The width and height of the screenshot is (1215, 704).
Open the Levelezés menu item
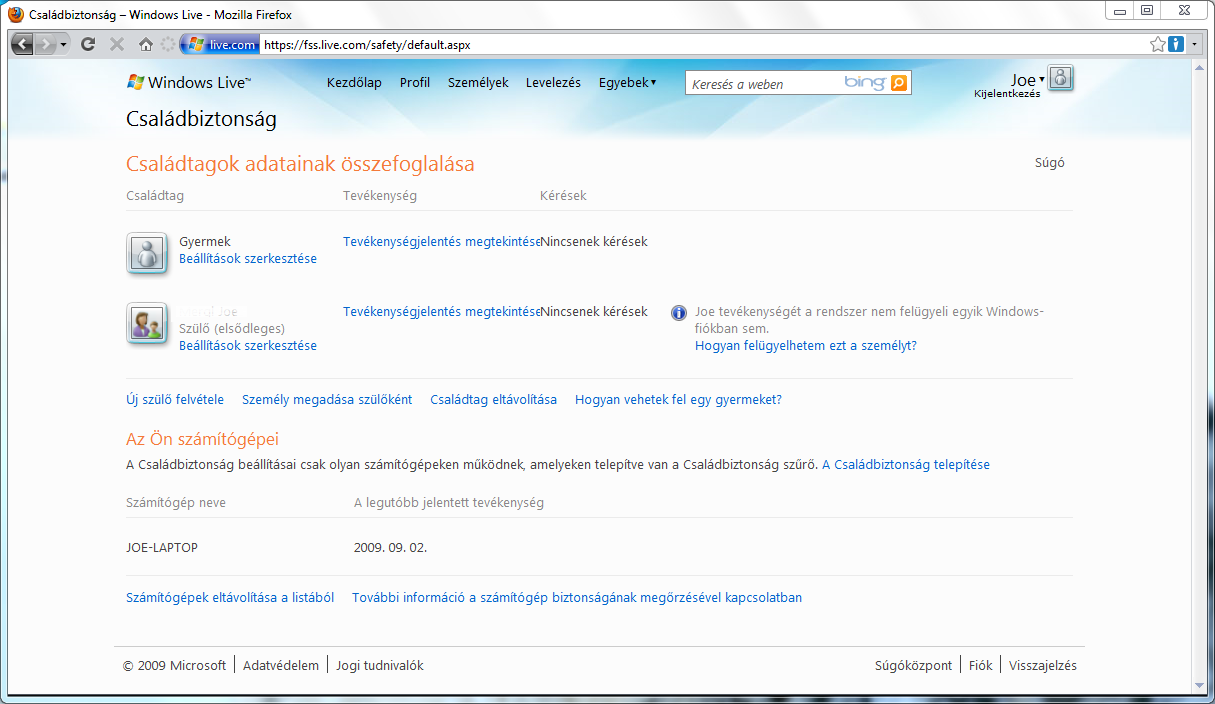coord(553,83)
